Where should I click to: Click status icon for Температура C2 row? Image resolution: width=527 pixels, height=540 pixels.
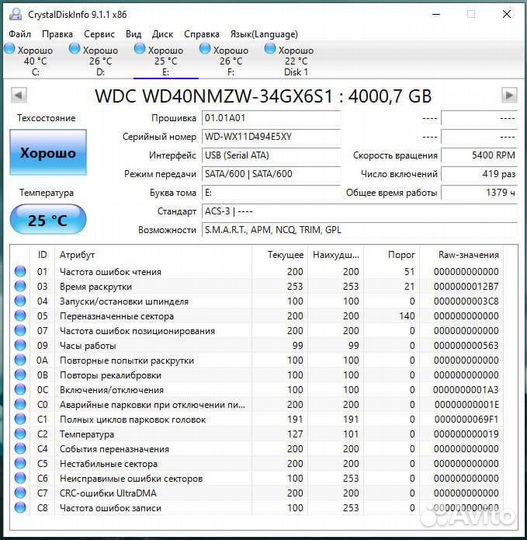tap(20, 434)
